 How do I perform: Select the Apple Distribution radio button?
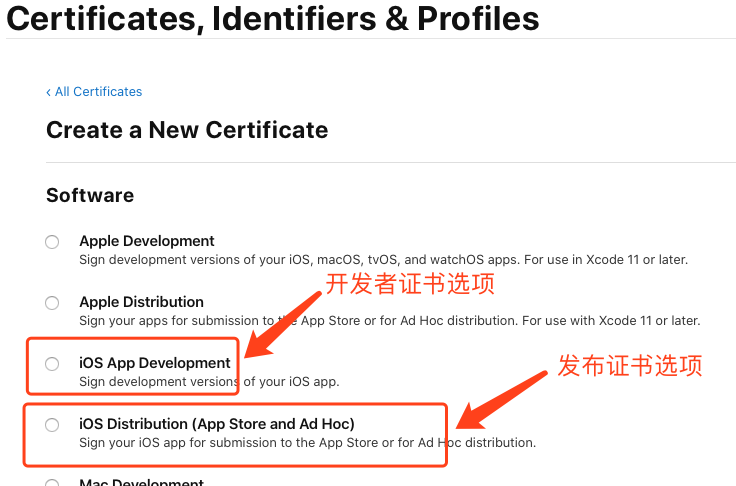tap(52, 303)
